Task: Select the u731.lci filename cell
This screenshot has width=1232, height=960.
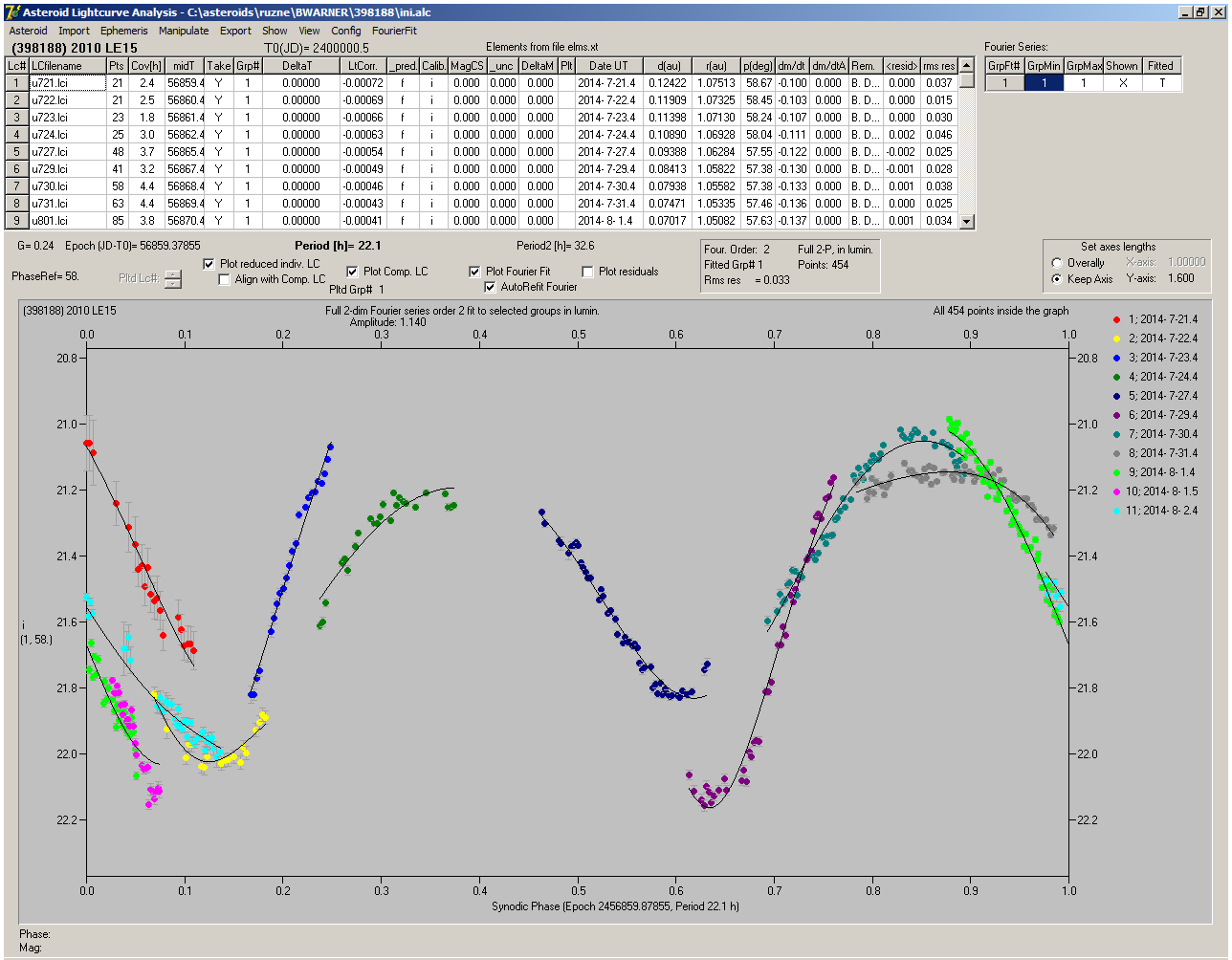Action: 67,204
